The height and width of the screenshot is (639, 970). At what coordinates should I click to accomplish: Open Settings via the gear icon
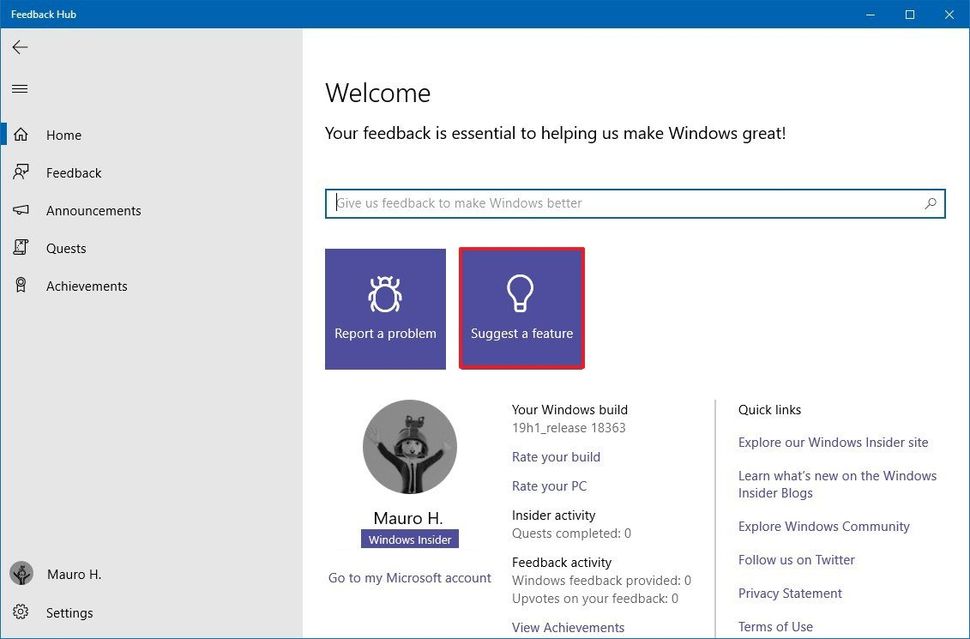(21, 612)
